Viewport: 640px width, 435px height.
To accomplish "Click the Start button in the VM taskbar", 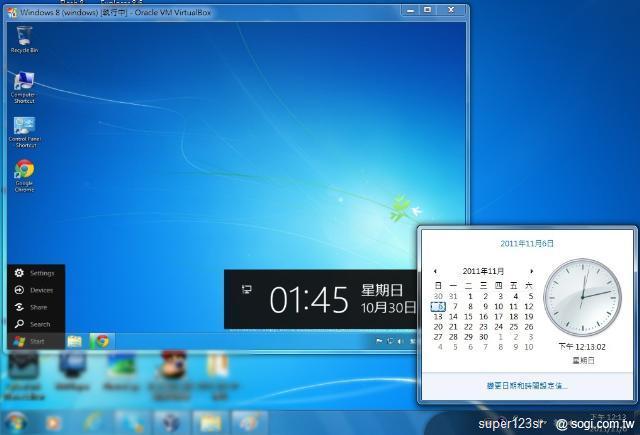I will point(36,341).
